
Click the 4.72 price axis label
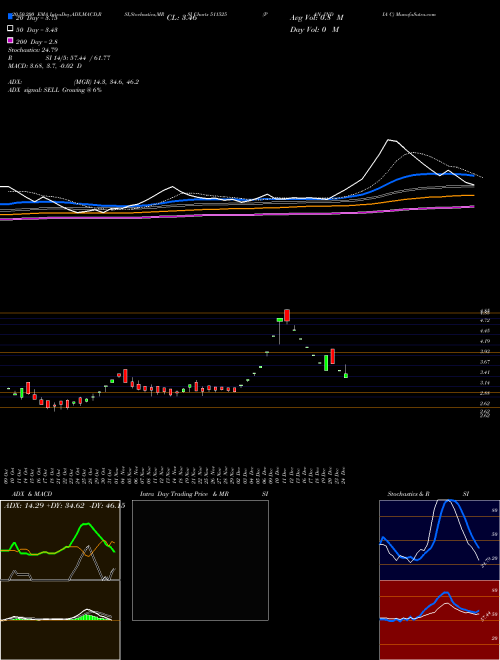485,320
